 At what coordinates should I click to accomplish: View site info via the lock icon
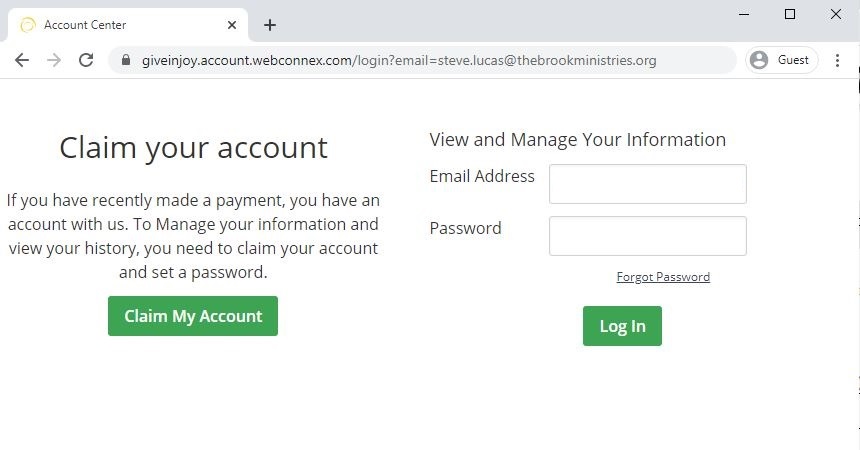pyautogui.click(x=125, y=60)
